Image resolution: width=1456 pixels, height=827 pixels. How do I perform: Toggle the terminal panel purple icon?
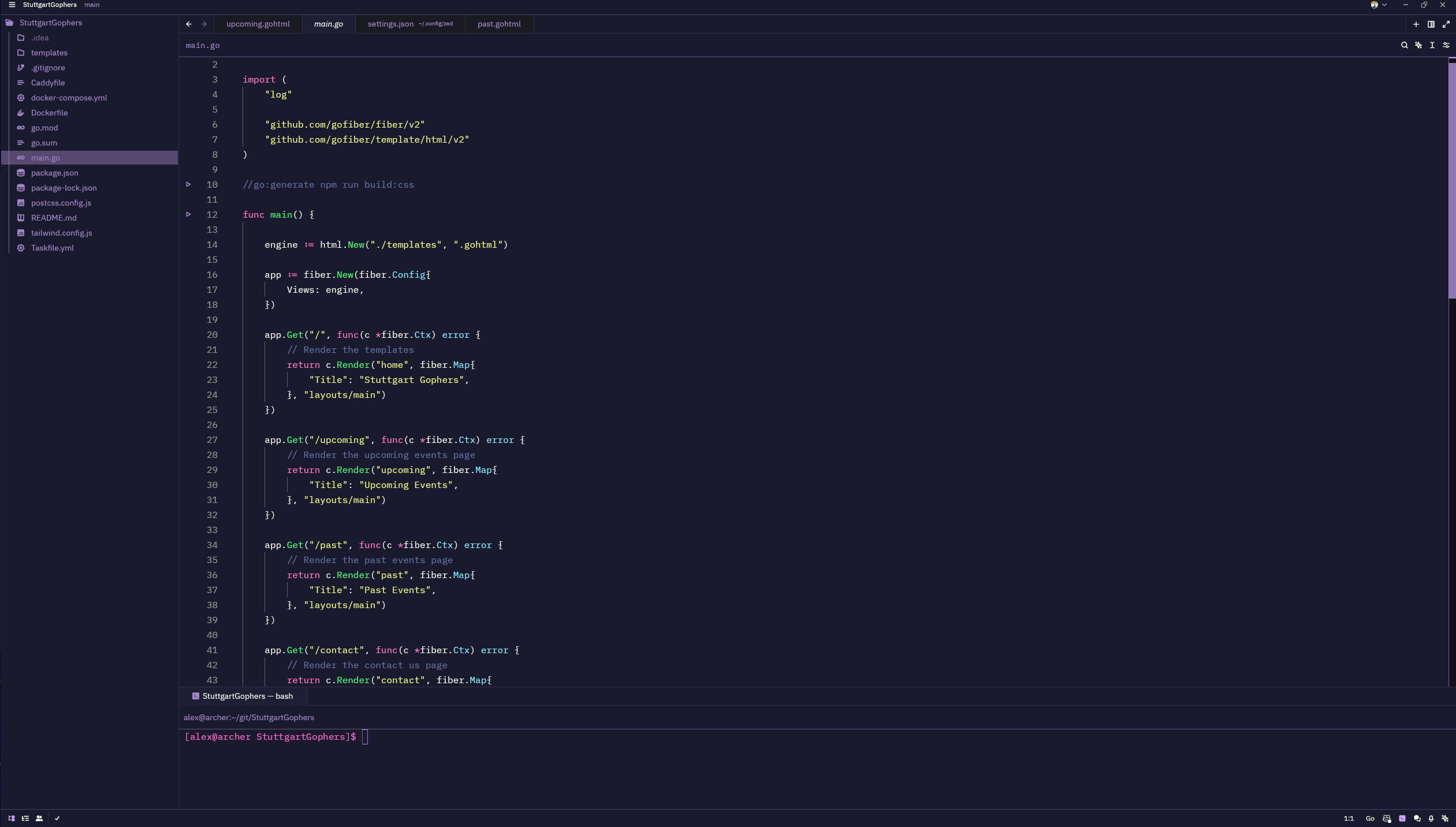point(1402,818)
